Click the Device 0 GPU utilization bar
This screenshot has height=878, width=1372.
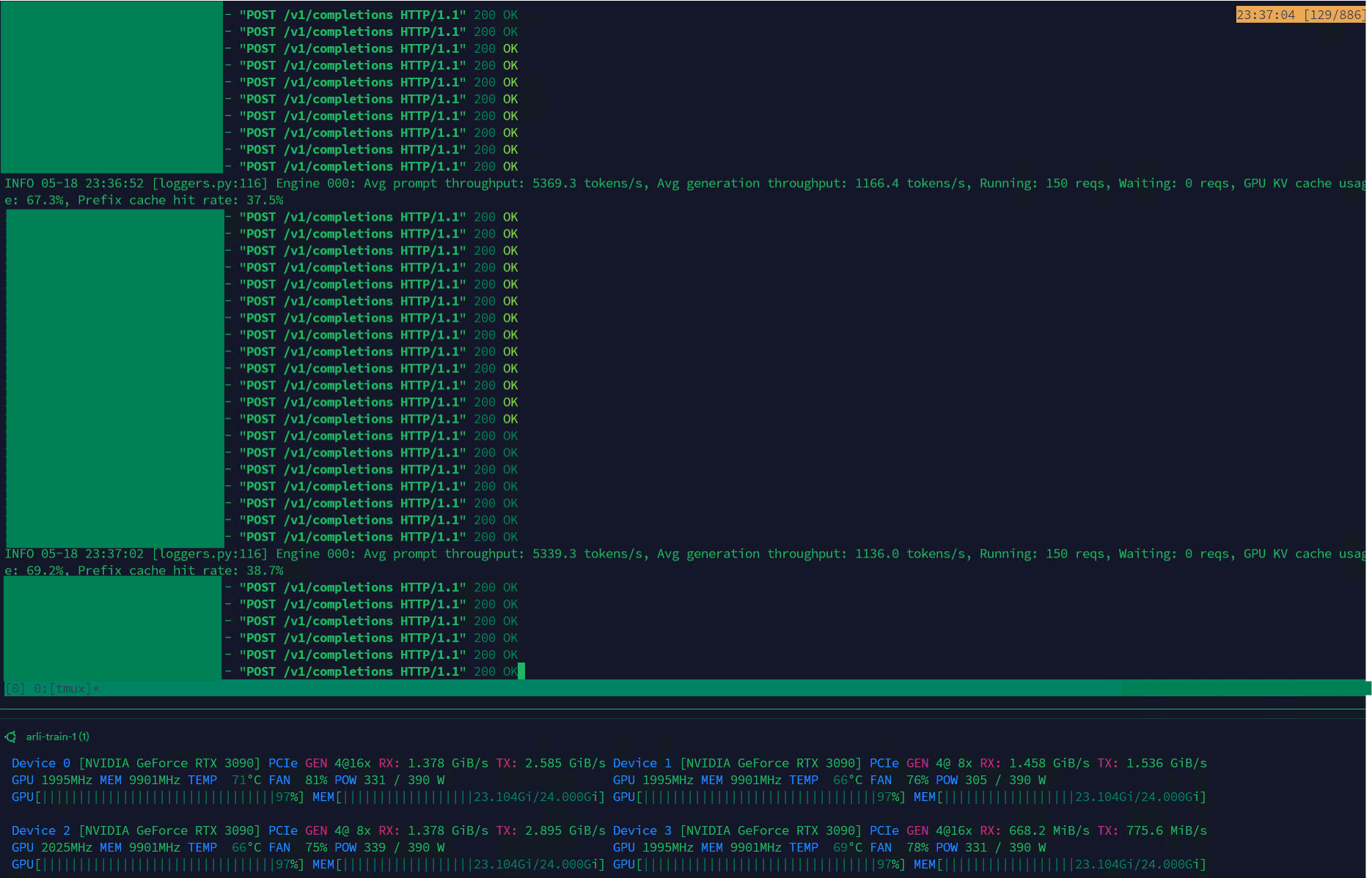[x=158, y=797]
